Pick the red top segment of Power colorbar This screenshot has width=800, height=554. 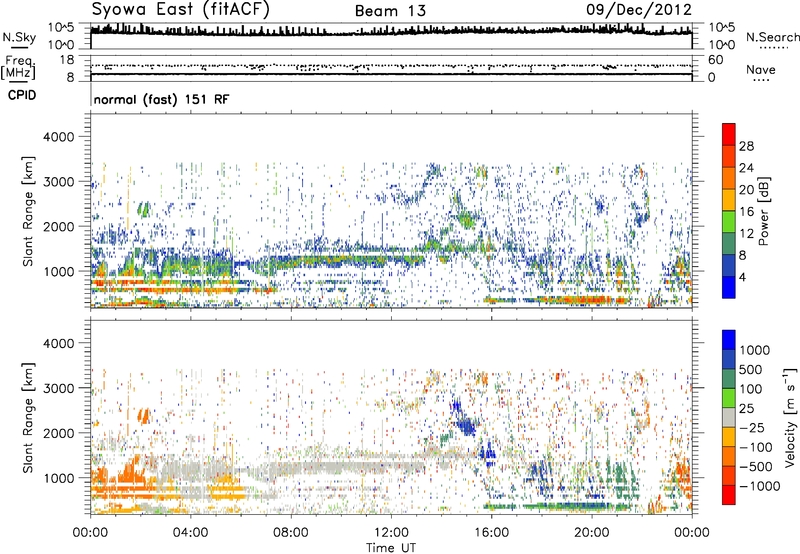[729, 135]
